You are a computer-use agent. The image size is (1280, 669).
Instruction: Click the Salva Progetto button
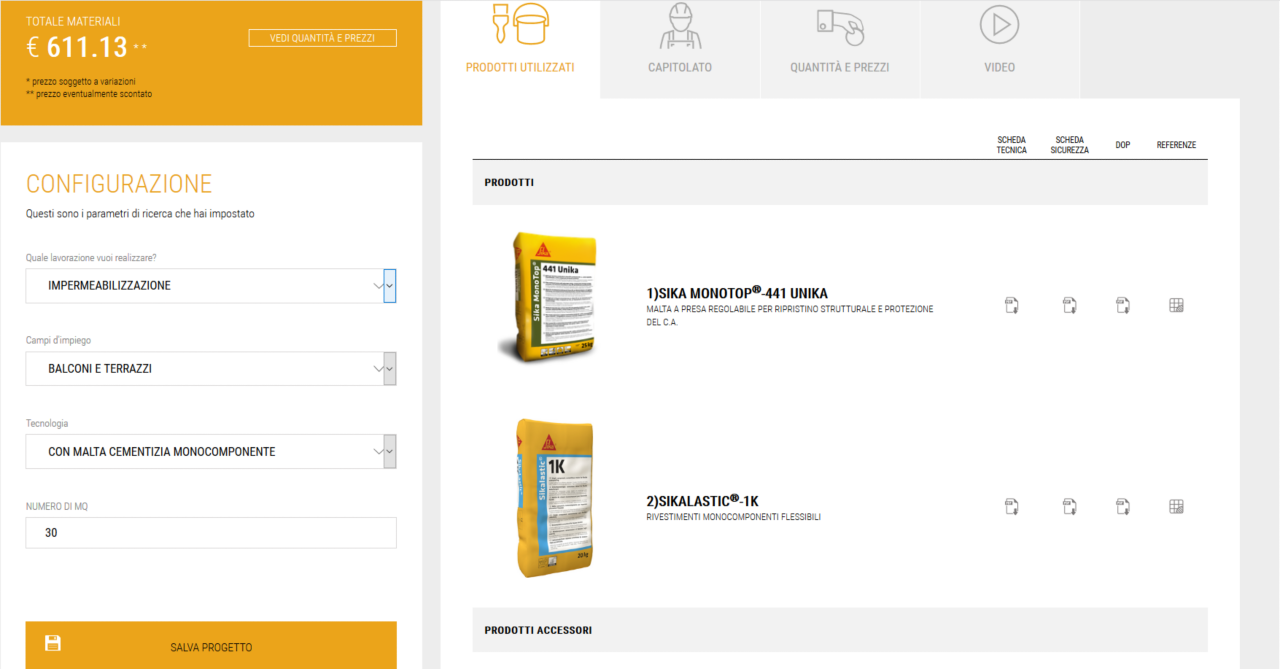[x=210, y=647]
